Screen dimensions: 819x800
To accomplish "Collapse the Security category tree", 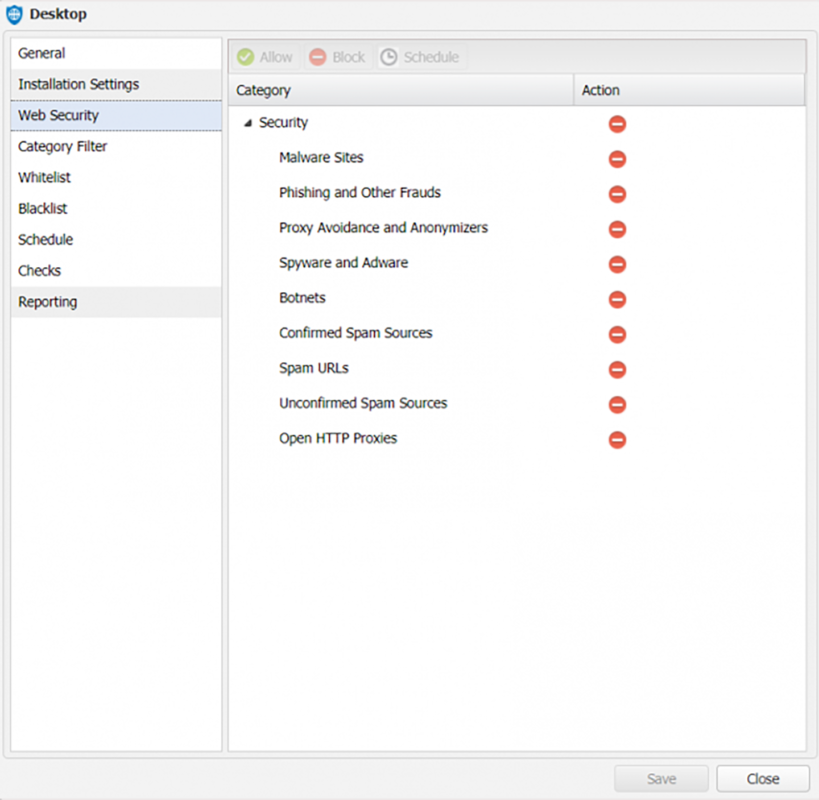I will click(x=248, y=123).
